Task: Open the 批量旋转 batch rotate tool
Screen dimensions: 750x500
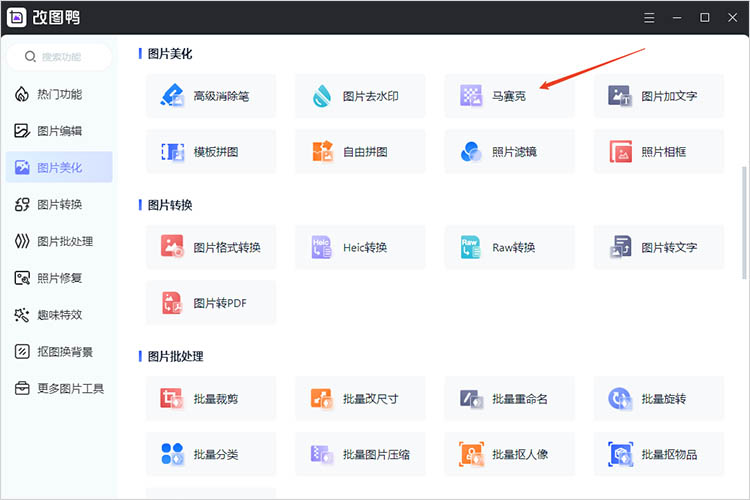Action: click(659, 399)
